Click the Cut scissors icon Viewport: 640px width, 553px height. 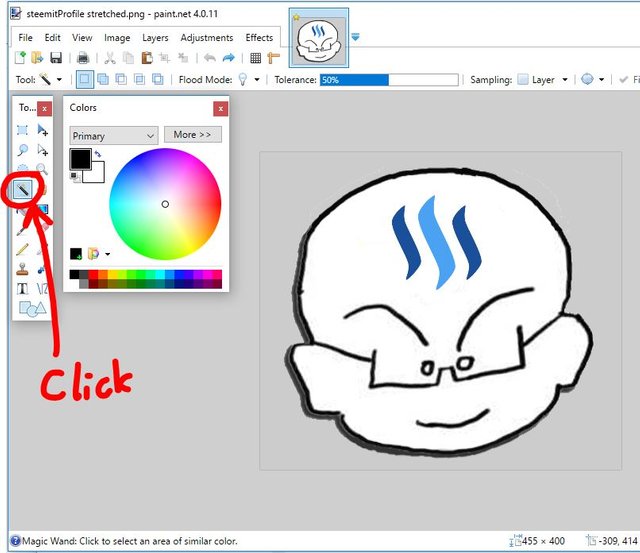coord(110,58)
